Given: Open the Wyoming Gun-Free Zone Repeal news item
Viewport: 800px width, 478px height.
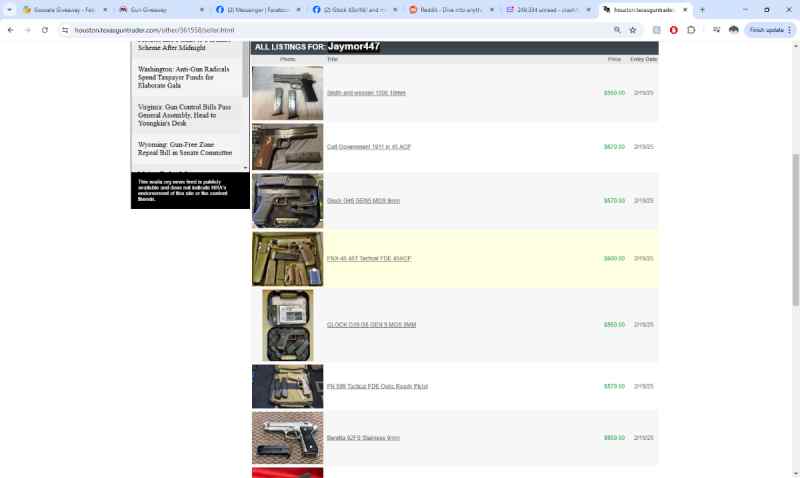Looking at the screenshot, I should [185, 148].
